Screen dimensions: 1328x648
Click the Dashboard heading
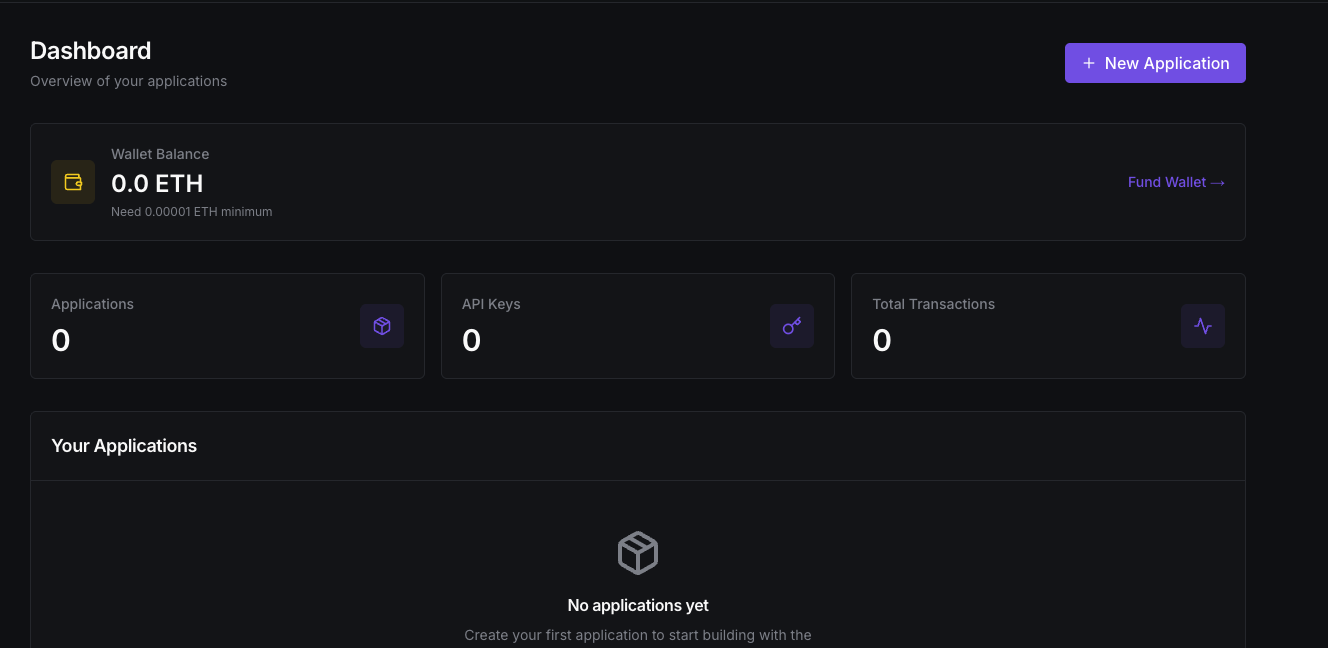tap(90, 50)
